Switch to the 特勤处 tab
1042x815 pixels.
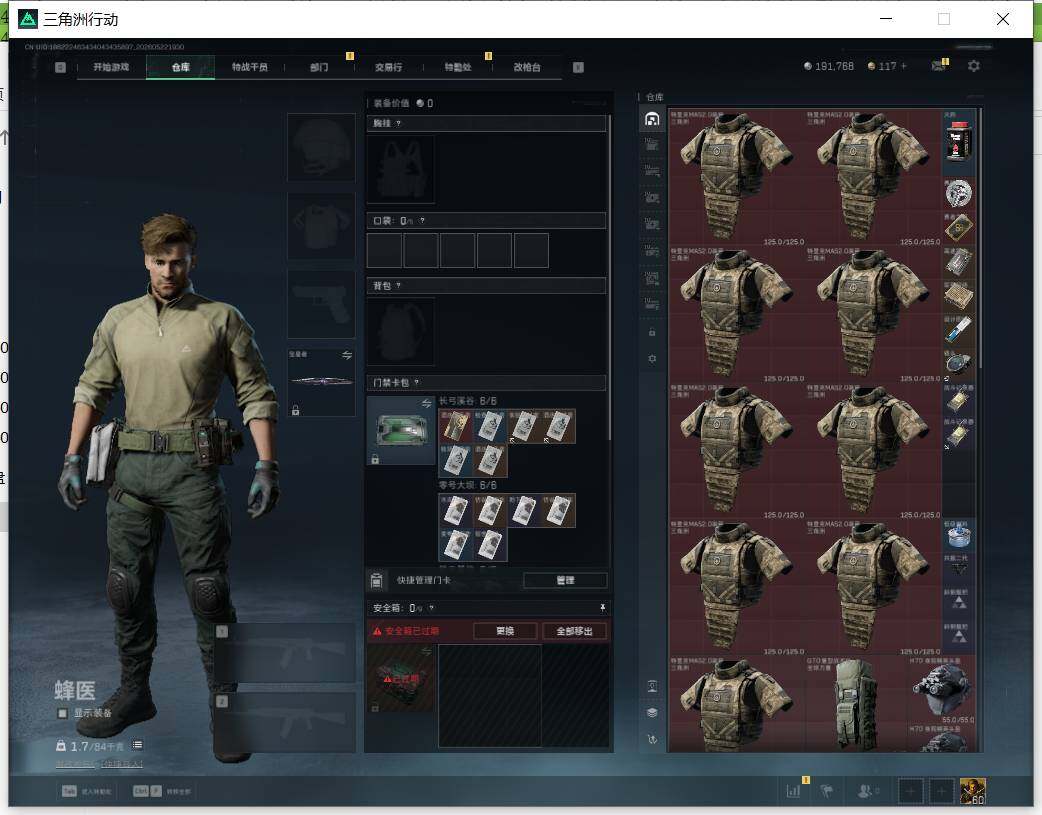click(x=458, y=67)
